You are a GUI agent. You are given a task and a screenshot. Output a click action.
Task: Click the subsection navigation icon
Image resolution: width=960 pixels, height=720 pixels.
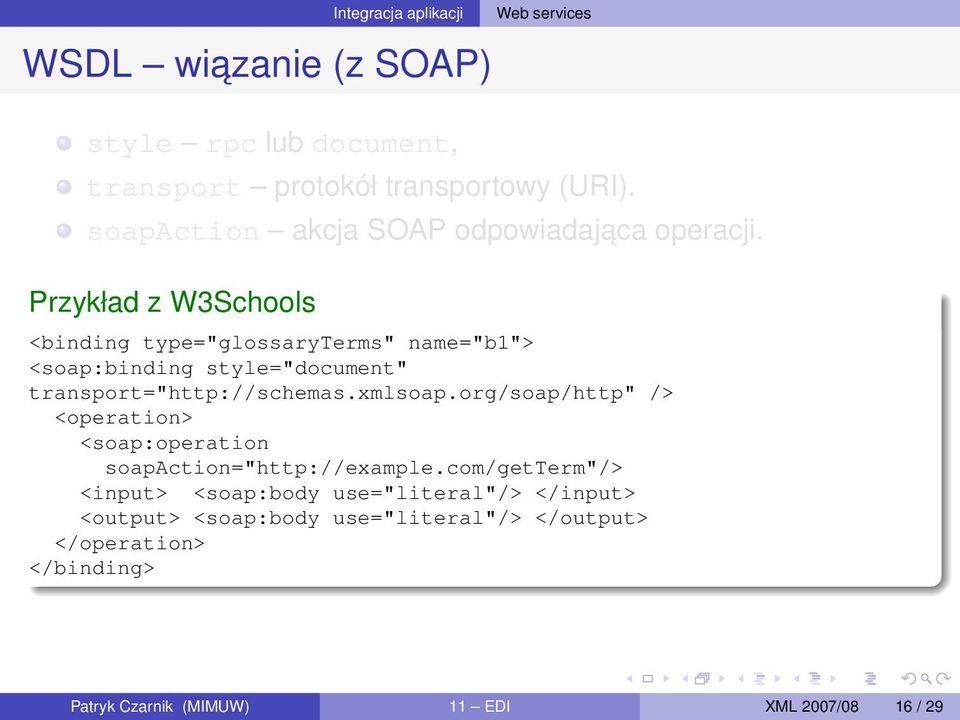pos(759,678)
